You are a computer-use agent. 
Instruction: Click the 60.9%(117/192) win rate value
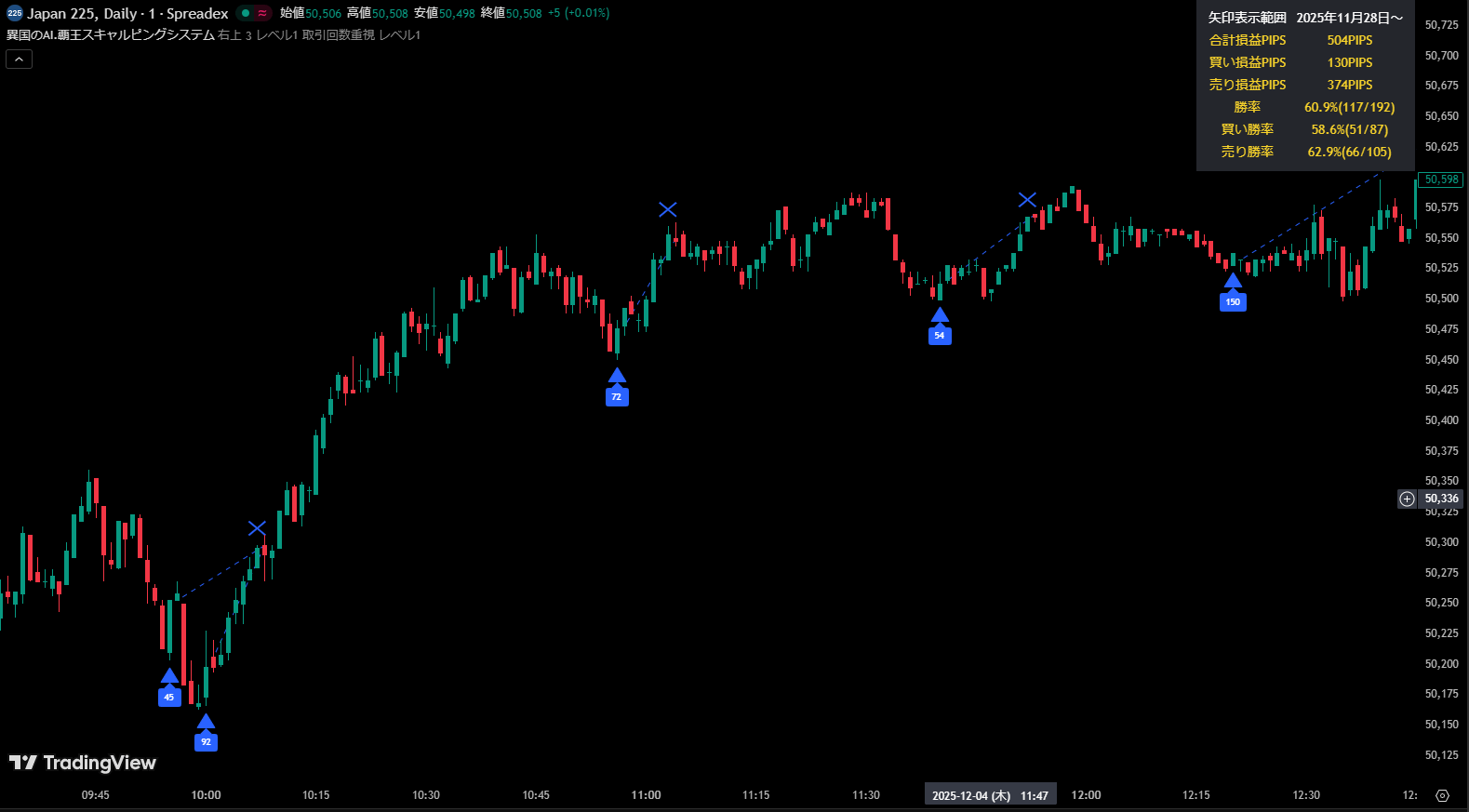1349,107
